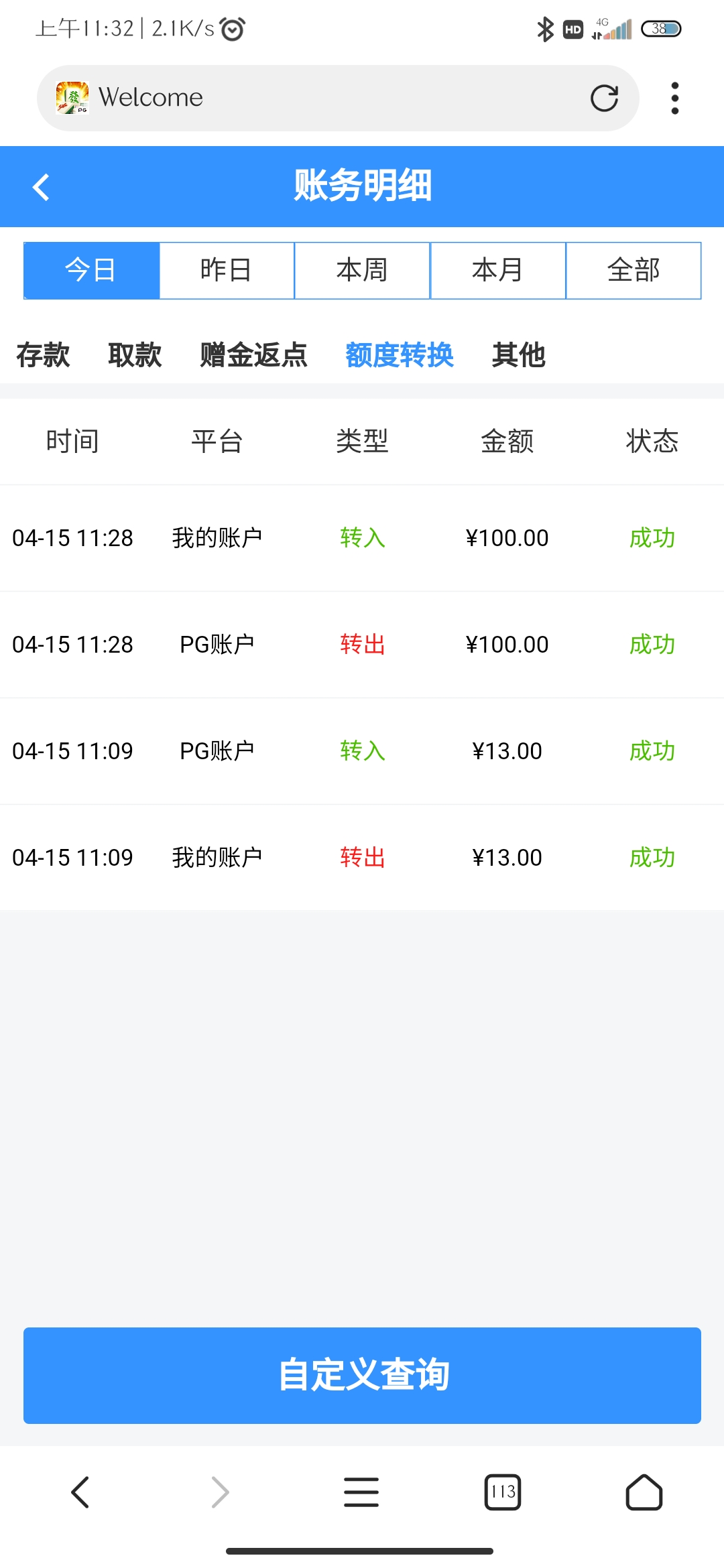Switch to 昨日 date filter
This screenshot has height=1568, width=724.
click(x=227, y=270)
